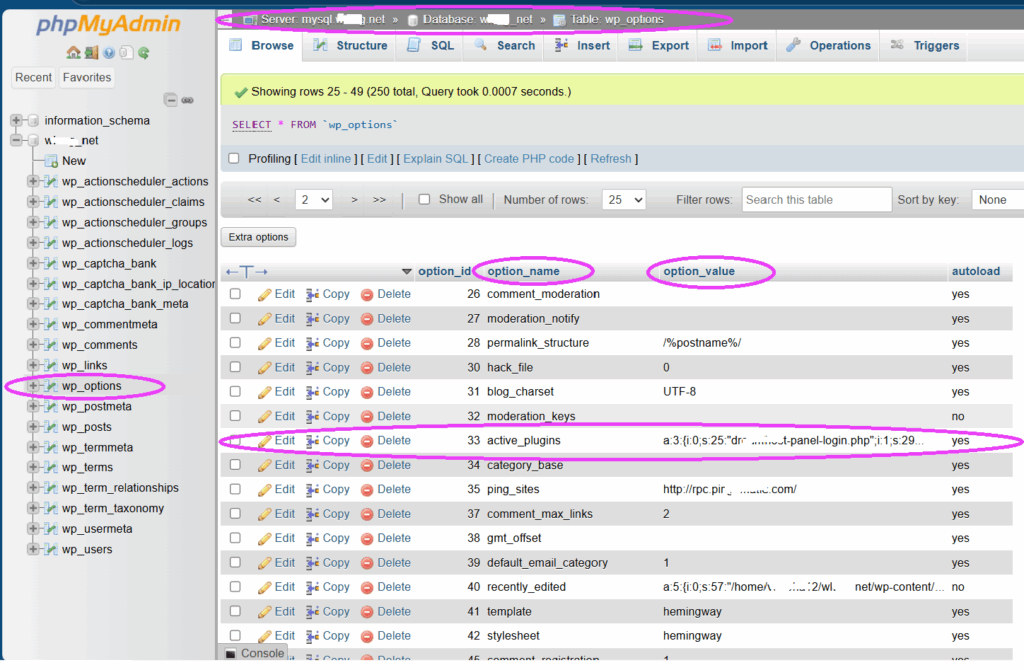Click the New table icon under the database

(x=51, y=161)
